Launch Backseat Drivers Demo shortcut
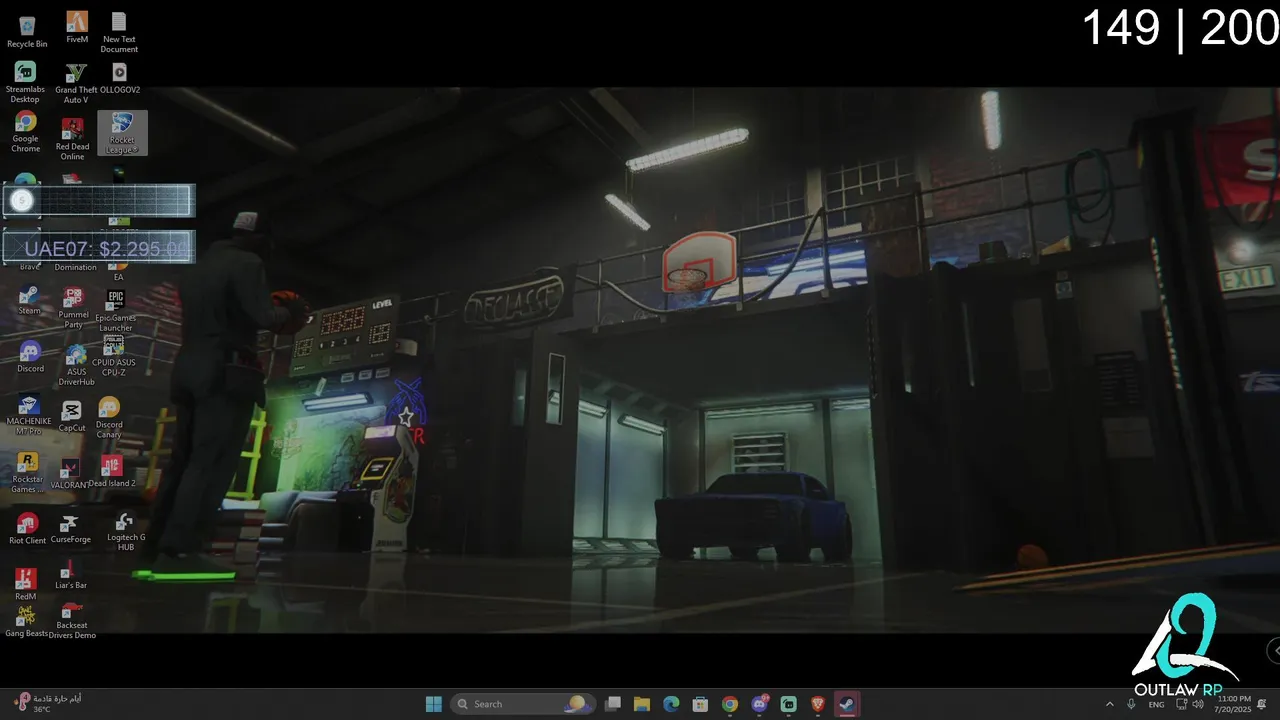 point(72,622)
